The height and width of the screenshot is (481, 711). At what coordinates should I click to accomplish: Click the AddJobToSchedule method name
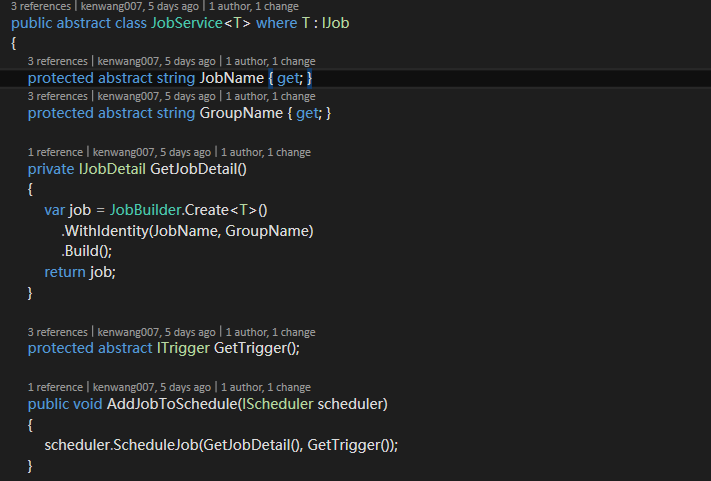172,404
